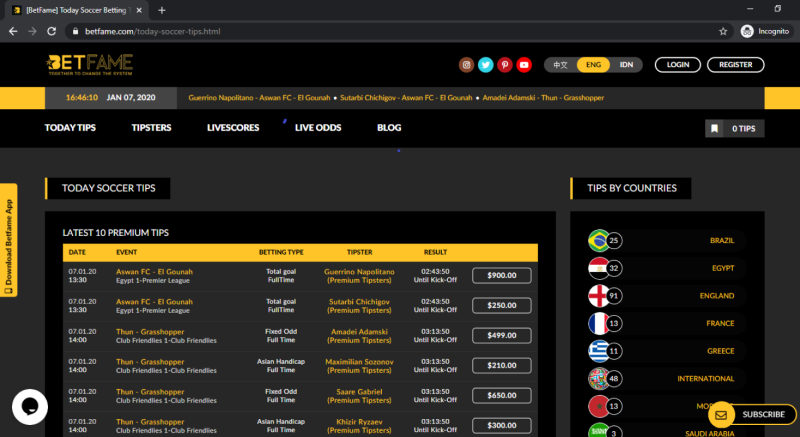This screenshot has width=800, height=437.
Task: Click the browser address bar
Action: coord(398,31)
